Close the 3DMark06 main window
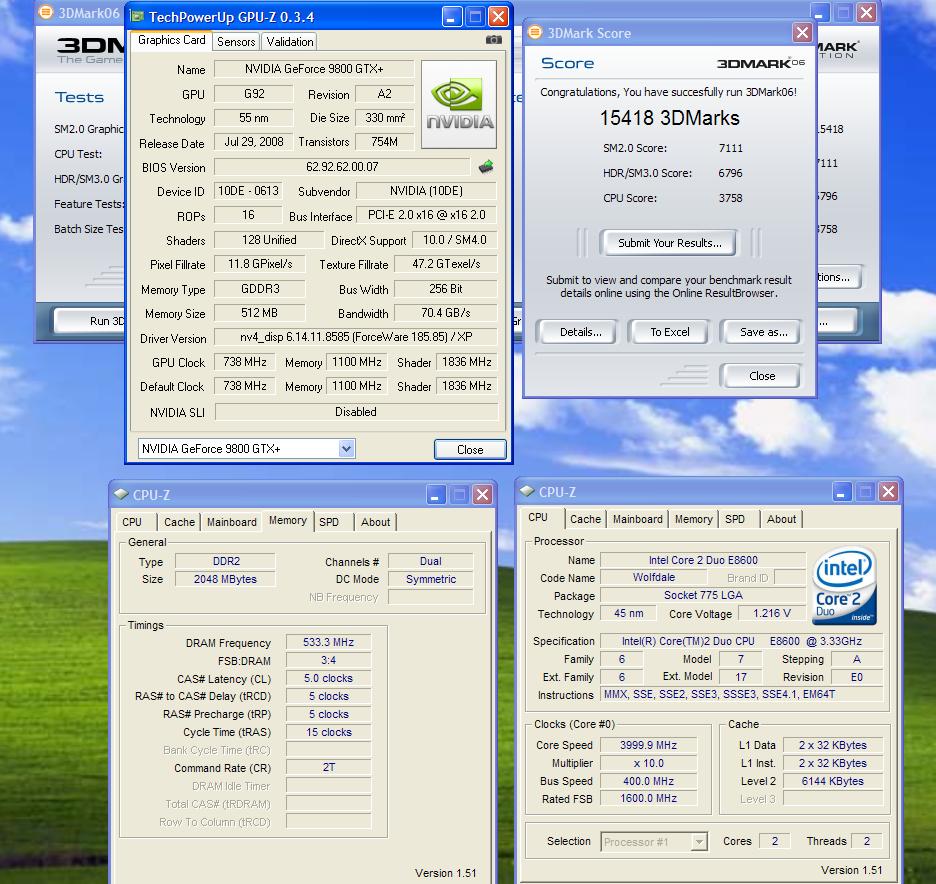The height and width of the screenshot is (884, 936). tap(866, 13)
